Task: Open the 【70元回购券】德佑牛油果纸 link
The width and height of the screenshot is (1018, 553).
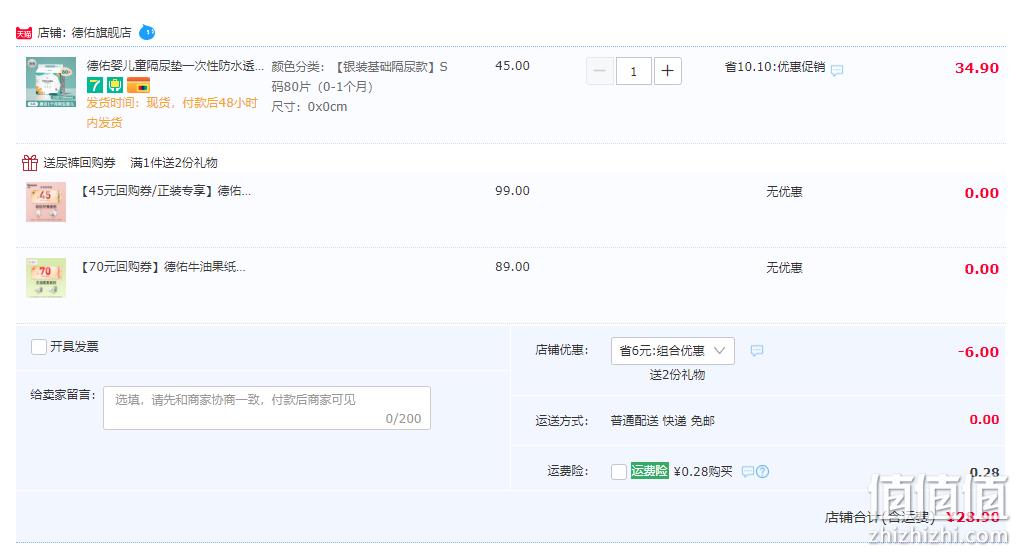Action: 162,267
